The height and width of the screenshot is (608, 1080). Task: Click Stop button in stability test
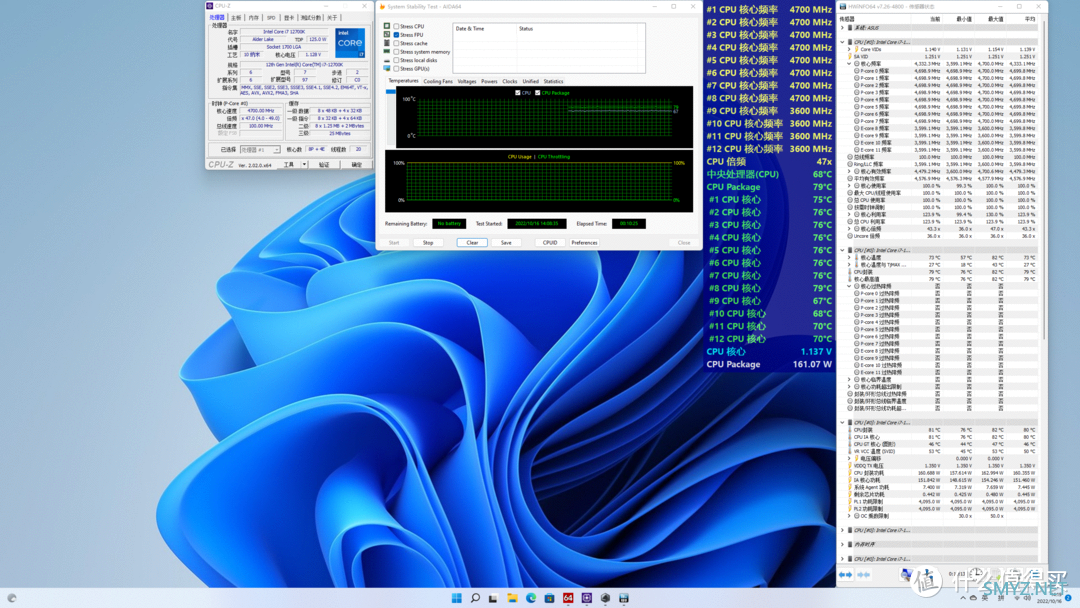pos(428,242)
